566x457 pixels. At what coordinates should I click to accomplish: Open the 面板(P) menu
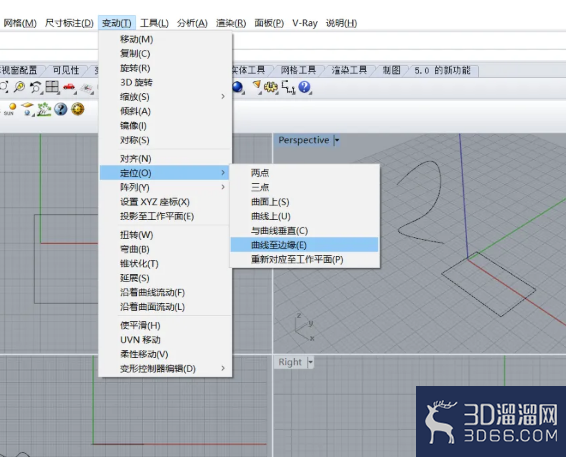[x=269, y=23]
